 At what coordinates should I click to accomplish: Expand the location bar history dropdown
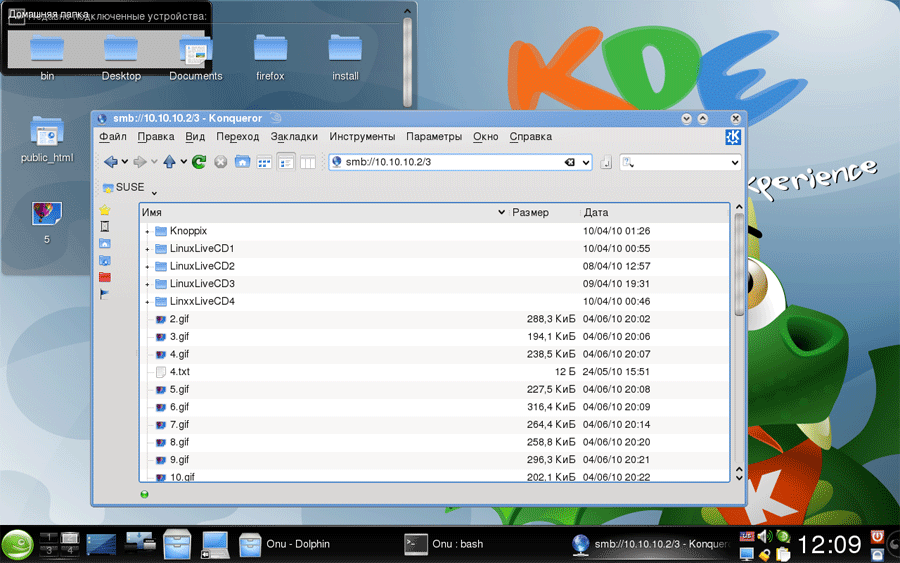pos(585,163)
